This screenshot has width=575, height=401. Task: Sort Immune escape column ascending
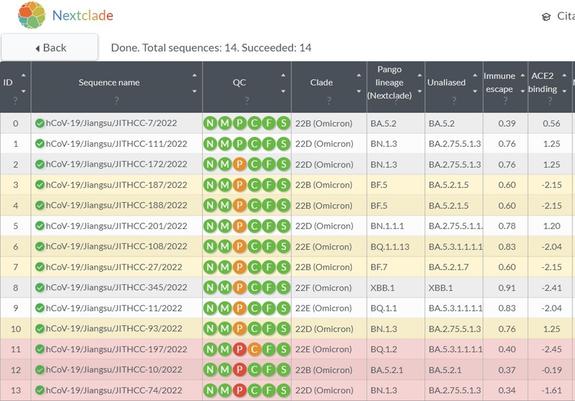(523, 76)
